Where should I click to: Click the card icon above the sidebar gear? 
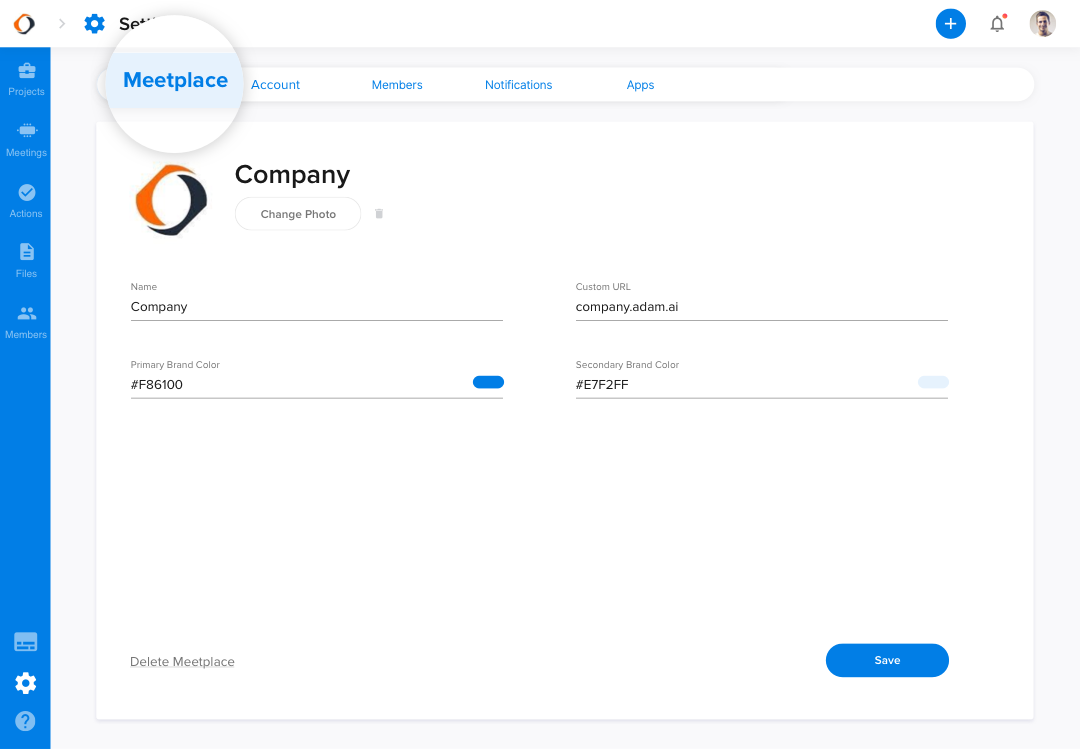tap(26, 642)
